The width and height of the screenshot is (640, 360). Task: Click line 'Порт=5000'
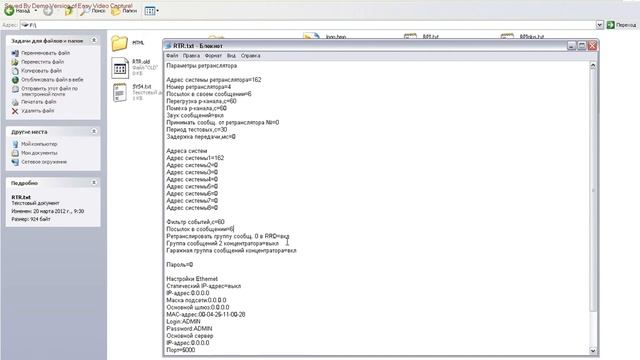pyautogui.click(x=181, y=350)
